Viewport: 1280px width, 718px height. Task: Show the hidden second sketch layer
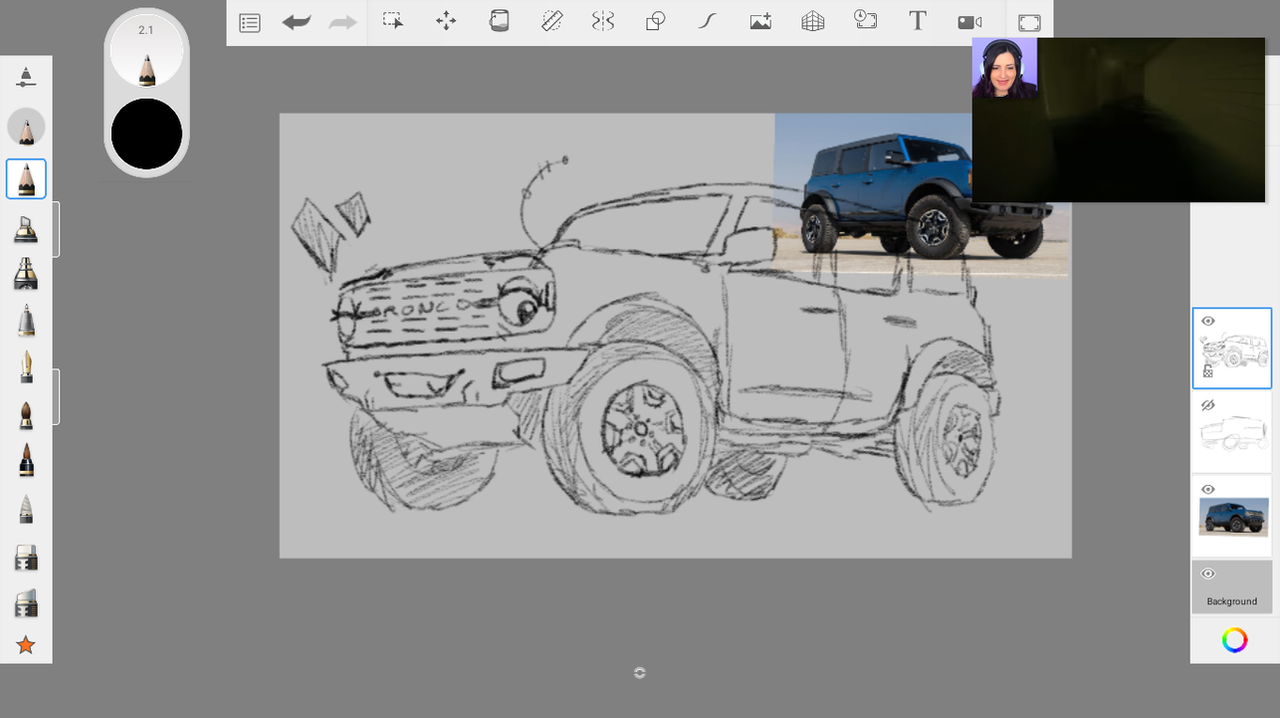point(1208,405)
